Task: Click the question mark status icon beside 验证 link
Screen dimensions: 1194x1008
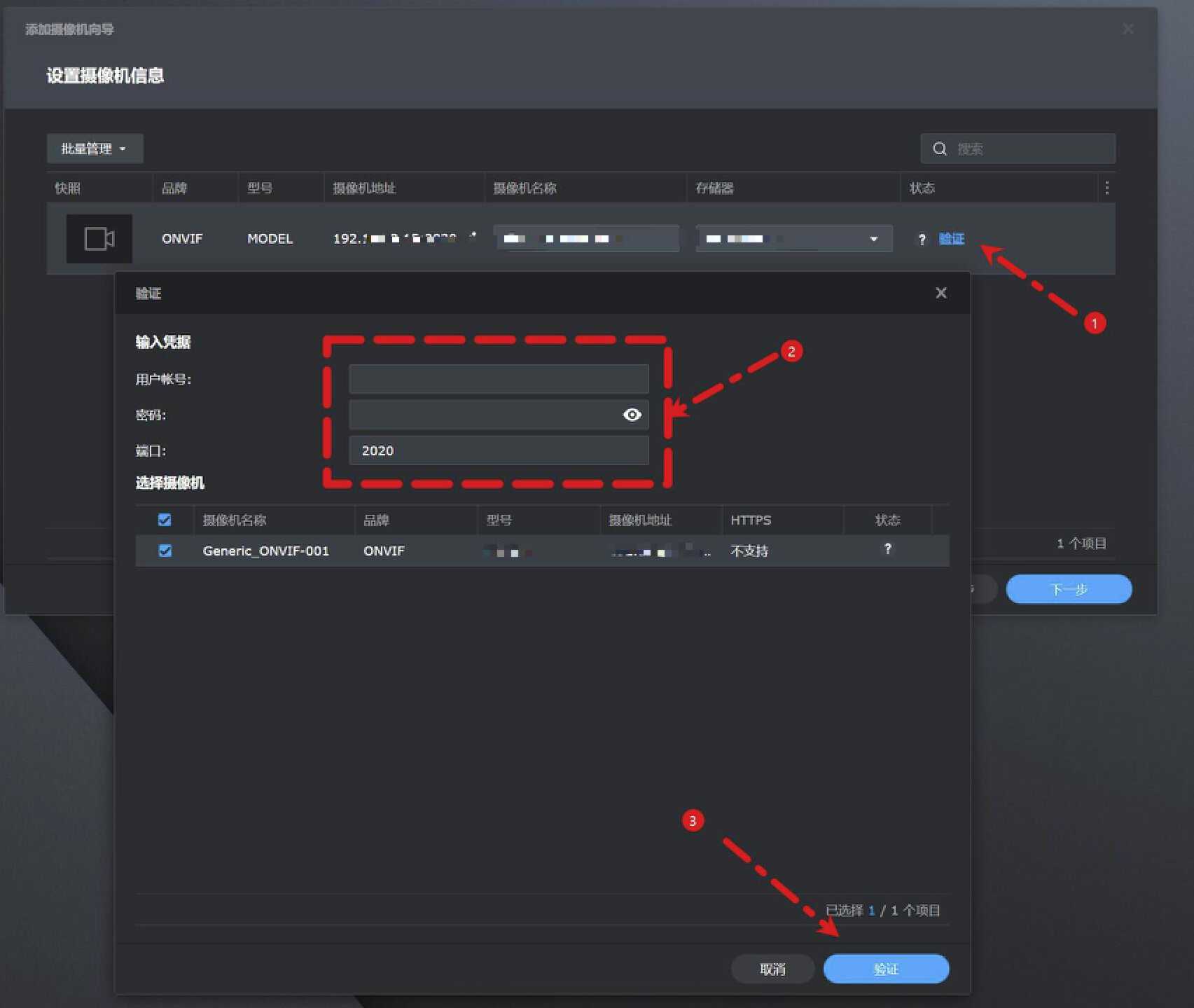Action: [922, 240]
